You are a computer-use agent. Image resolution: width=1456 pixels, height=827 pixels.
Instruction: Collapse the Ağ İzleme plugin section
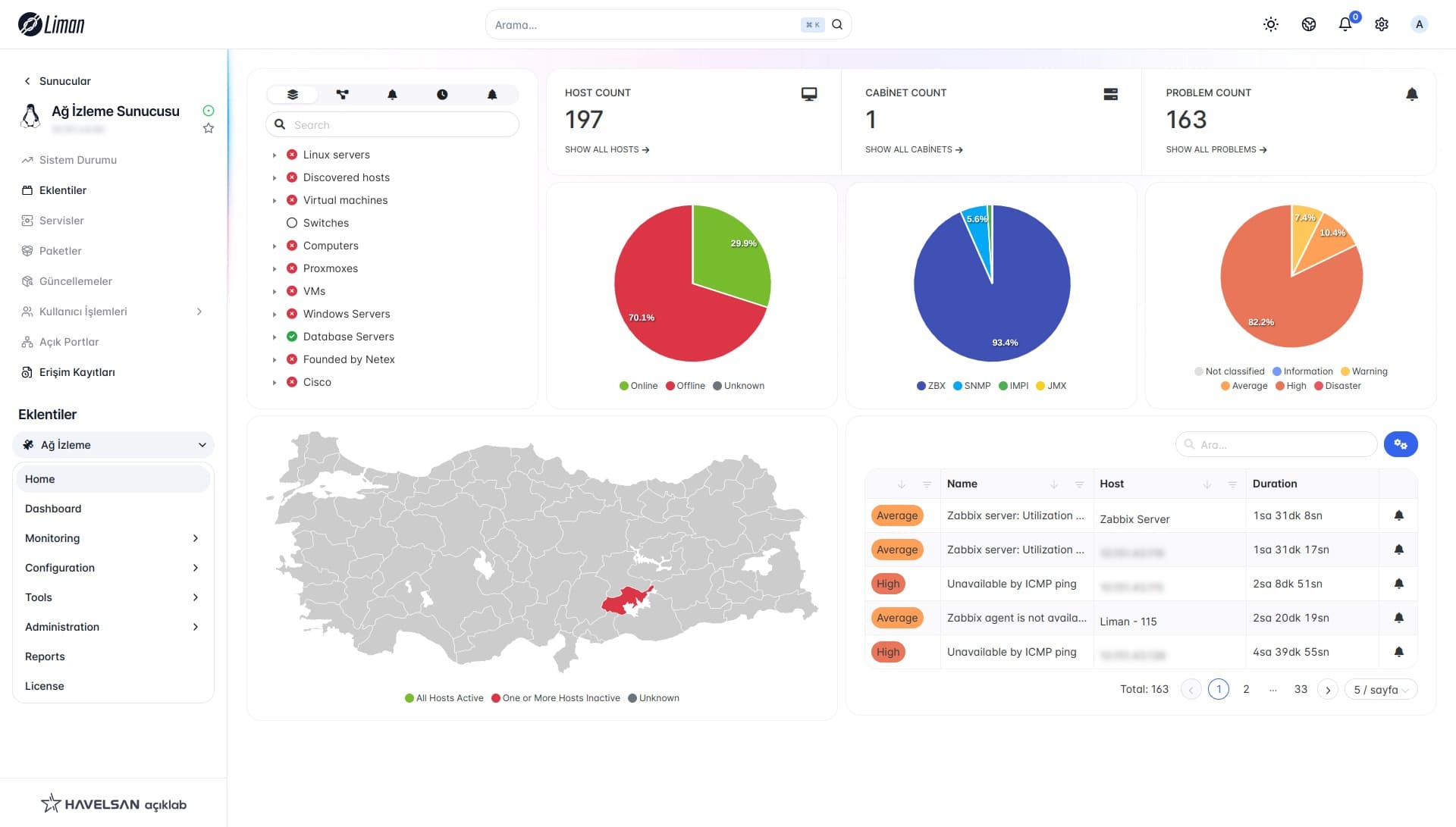coord(202,445)
